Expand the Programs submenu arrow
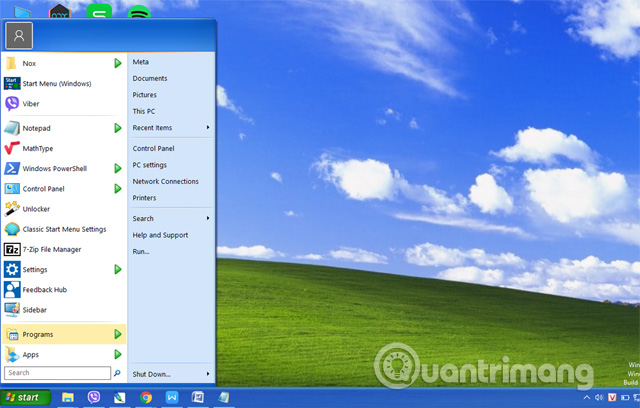The height and width of the screenshot is (408, 640). click(x=118, y=335)
